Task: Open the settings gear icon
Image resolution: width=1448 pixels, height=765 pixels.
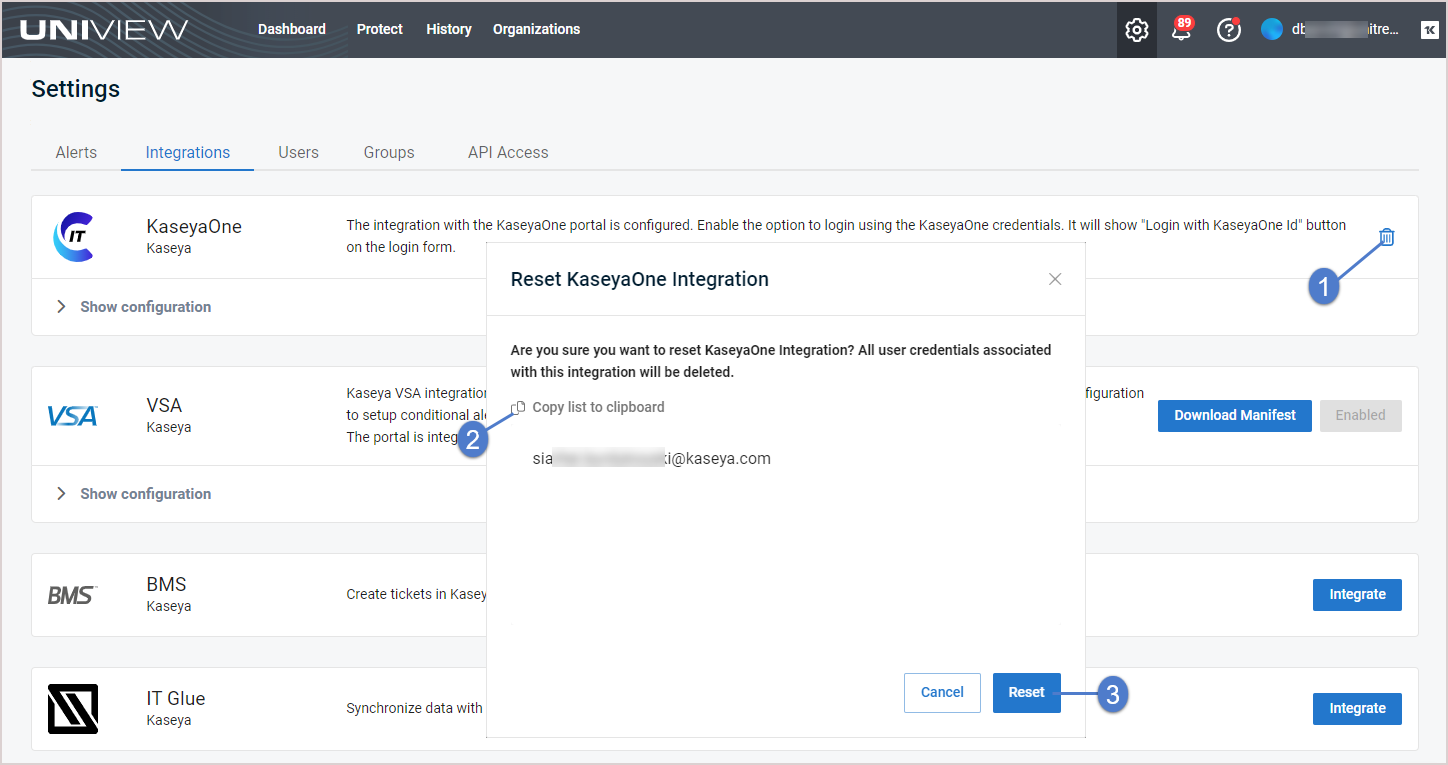Action: click(x=1136, y=30)
